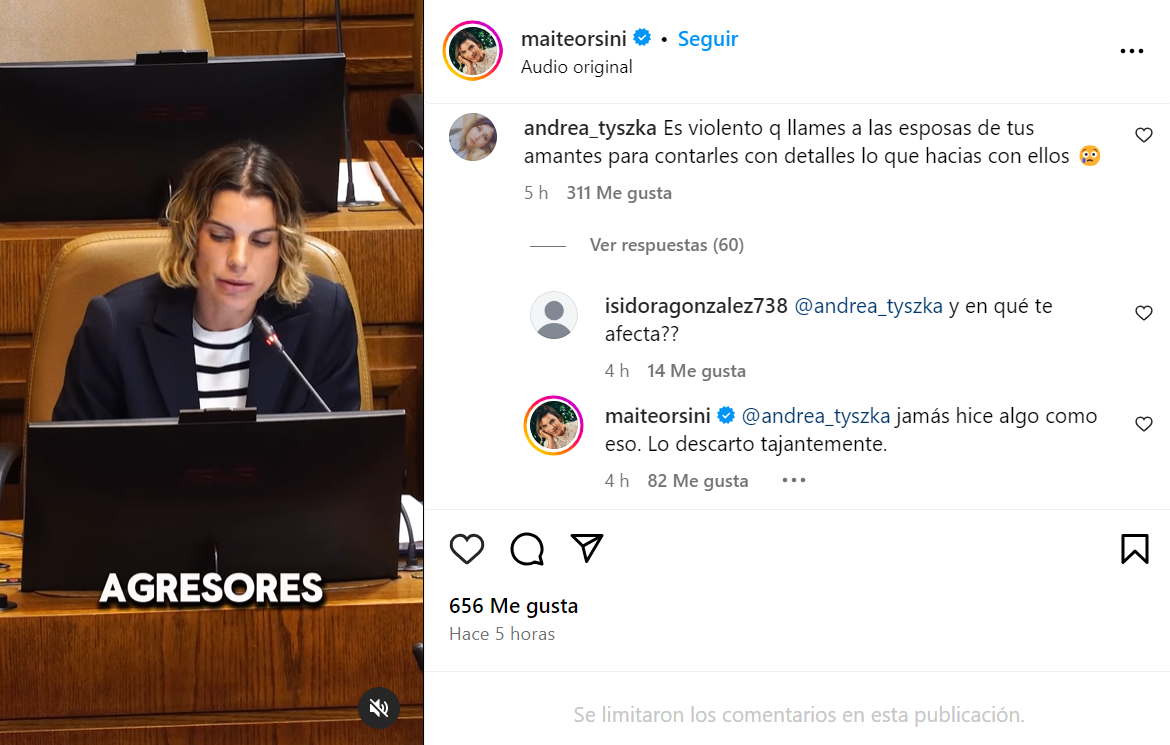This screenshot has width=1170, height=745.
Task: Save the post with the bookmark icon
Action: tap(1134, 549)
